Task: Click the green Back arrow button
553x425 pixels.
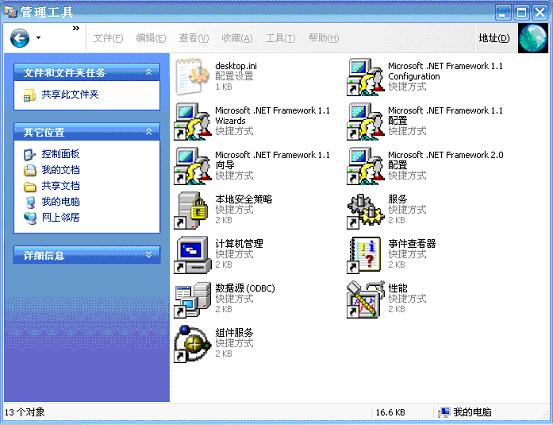Action: (20, 38)
